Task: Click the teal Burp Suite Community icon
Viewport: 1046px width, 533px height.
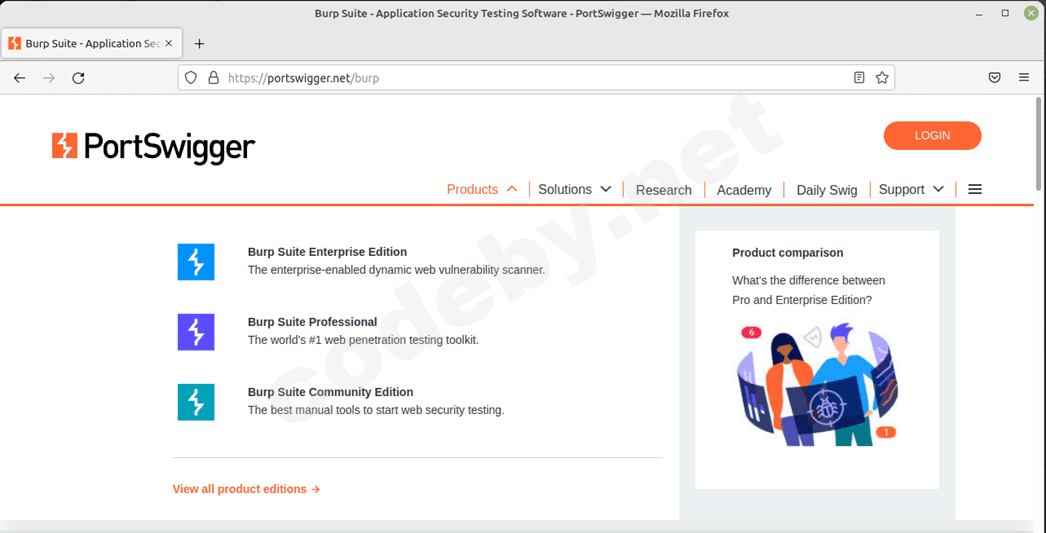Action: click(x=196, y=402)
